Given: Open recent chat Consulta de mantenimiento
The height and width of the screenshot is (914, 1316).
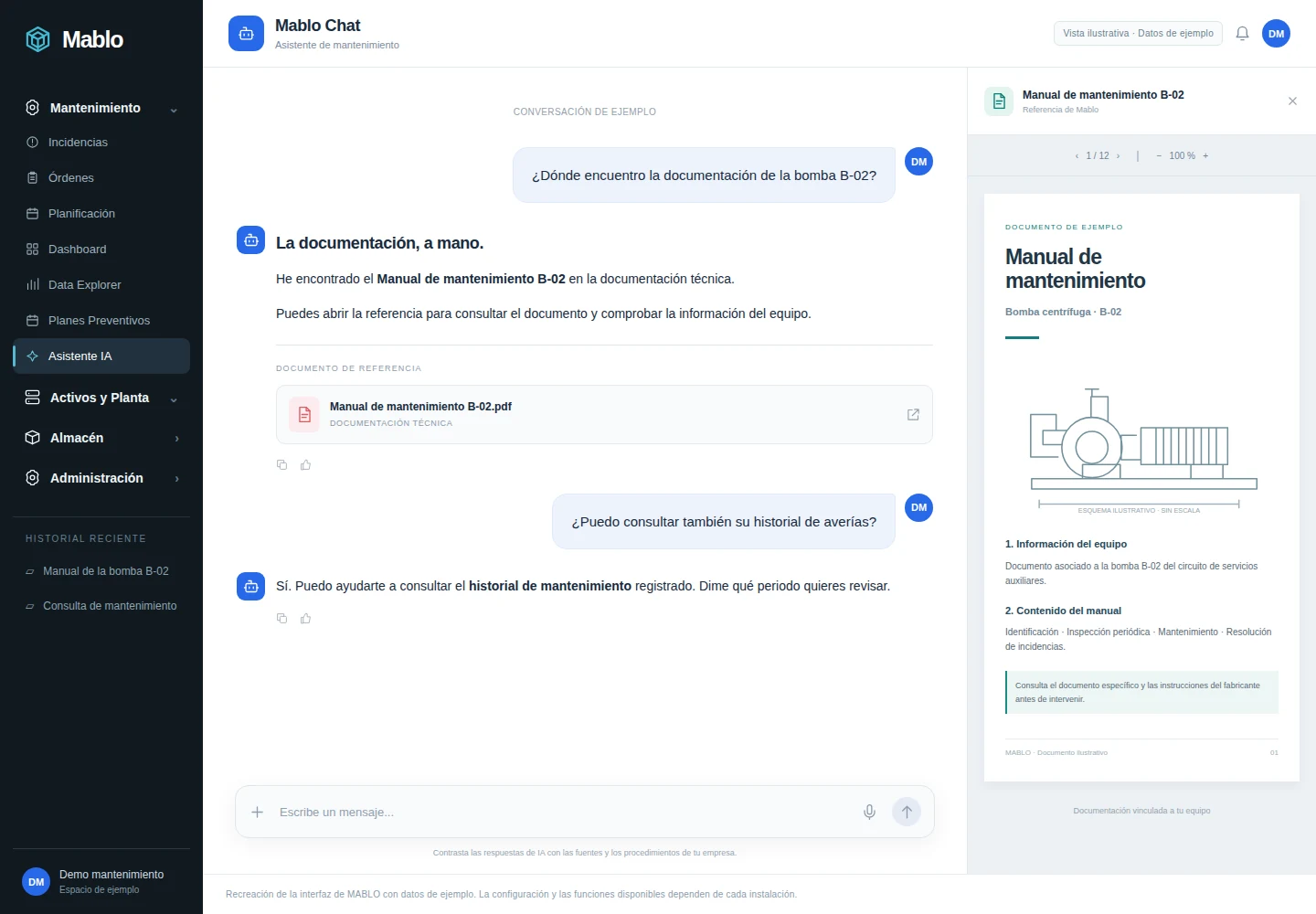Looking at the screenshot, I should (101, 606).
